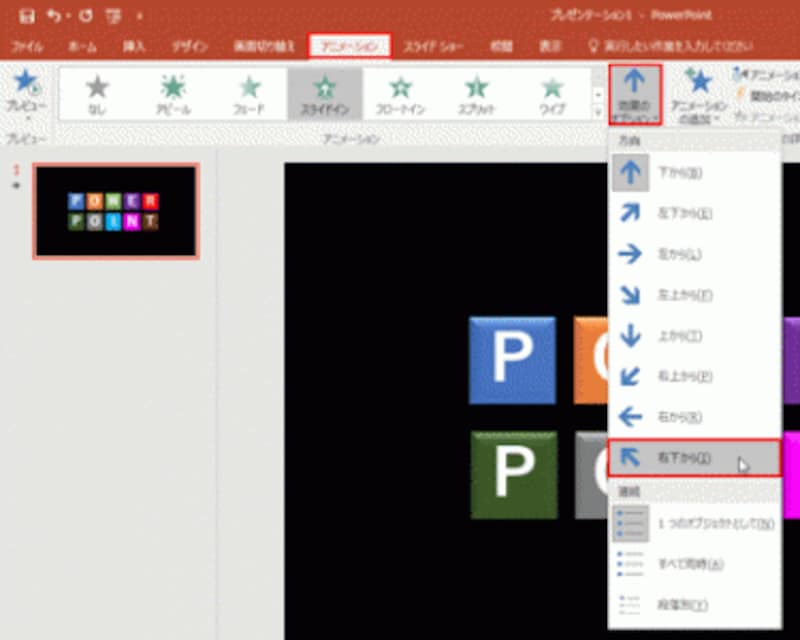This screenshot has height=640, width=800.
Task: Click the Undo arrow in the title bar
Action: [54, 16]
